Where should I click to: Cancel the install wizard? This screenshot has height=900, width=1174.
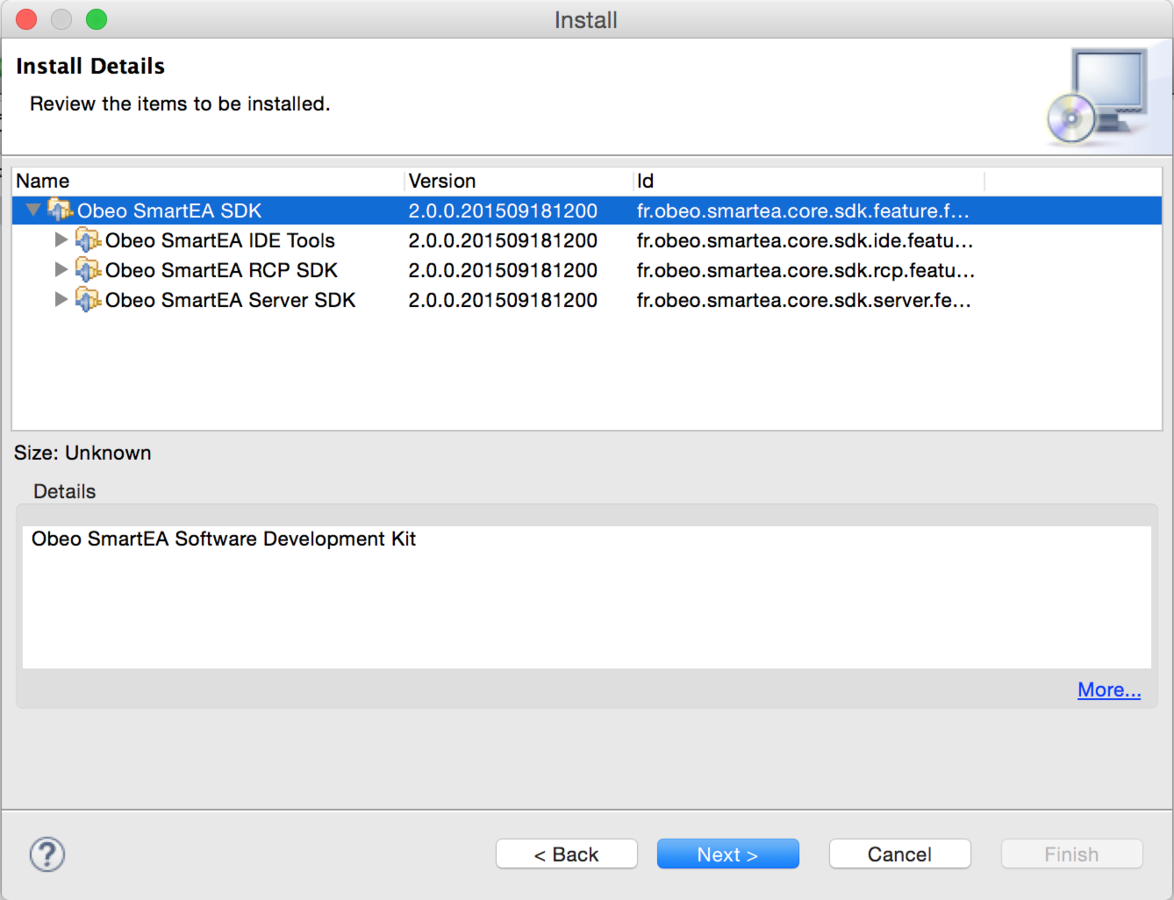coord(900,854)
